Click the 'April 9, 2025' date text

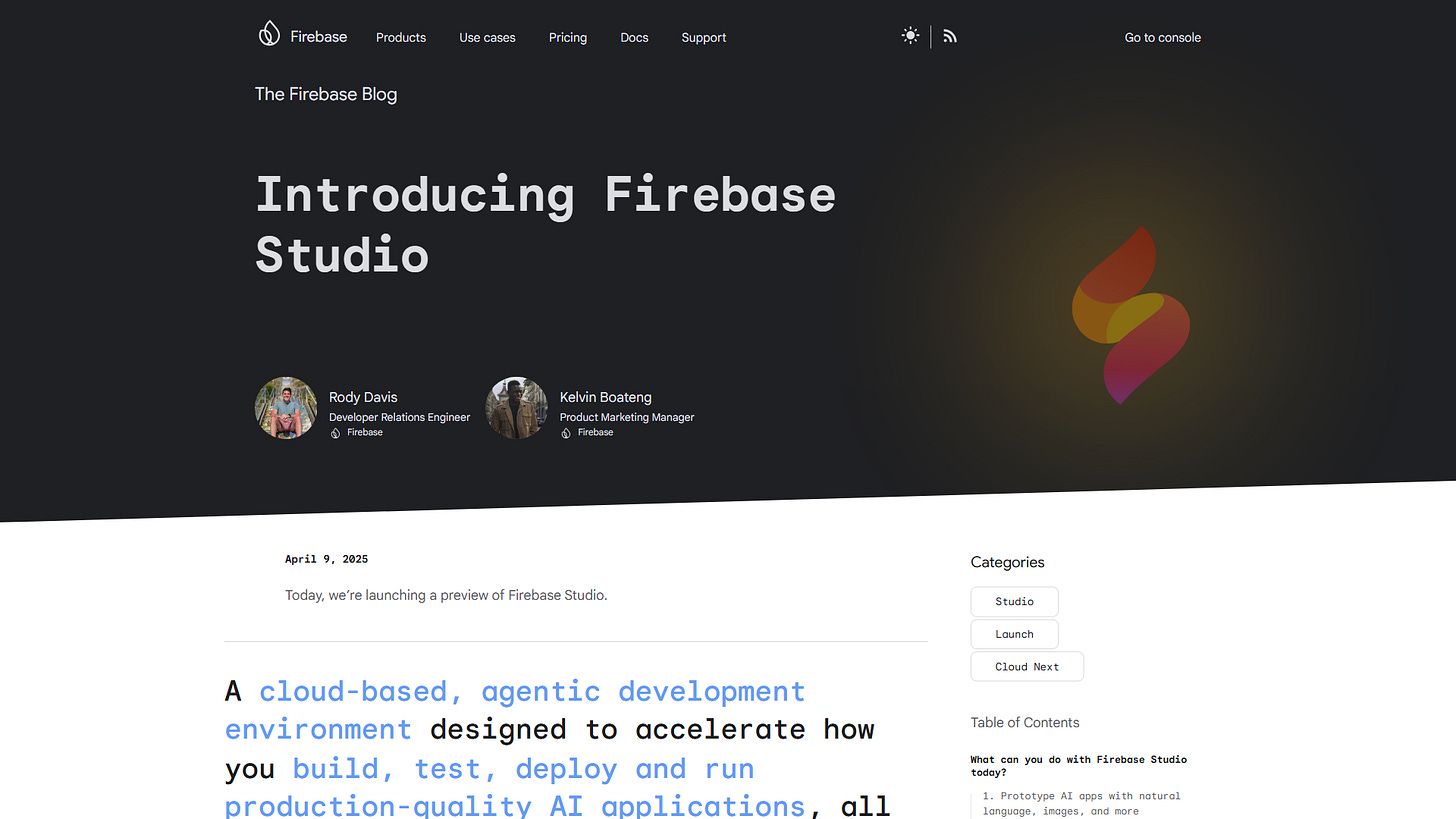pyautogui.click(x=327, y=559)
